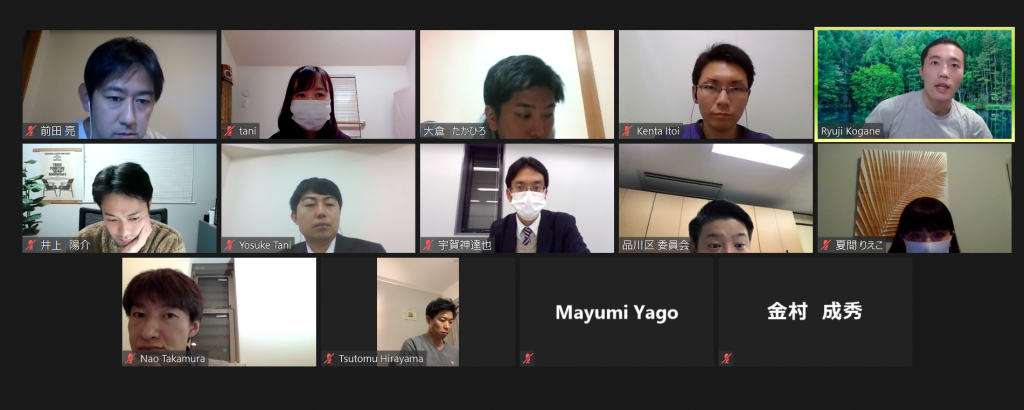Click the 金村 成秀 name placeholder tile
Screen dimensions: 1024x410
pos(815,312)
